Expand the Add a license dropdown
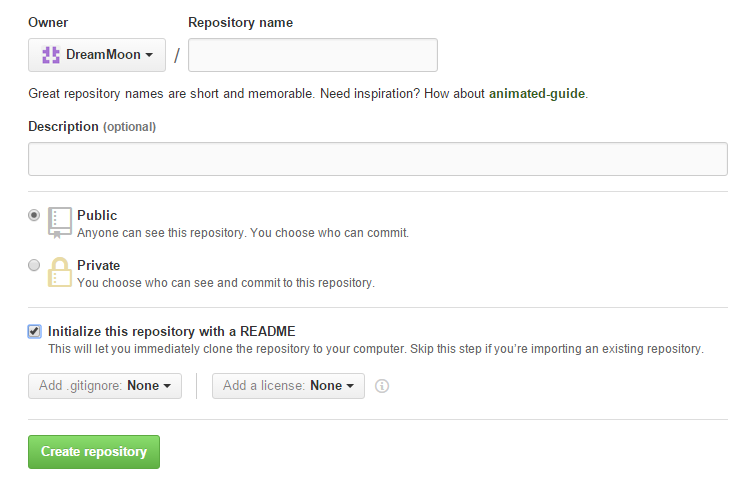Viewport: 748px width, 488px height. [x=288, y=385]
